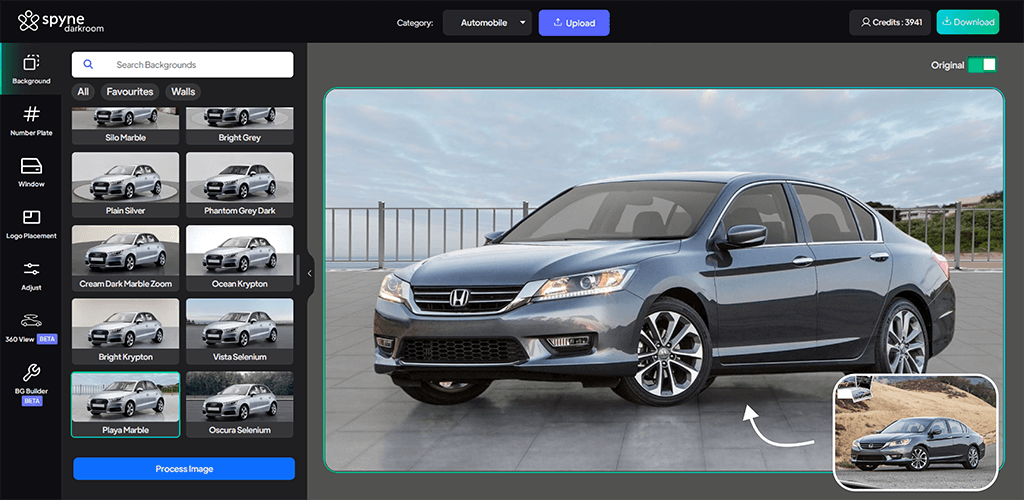Click the Download button

tap(968, 22)
